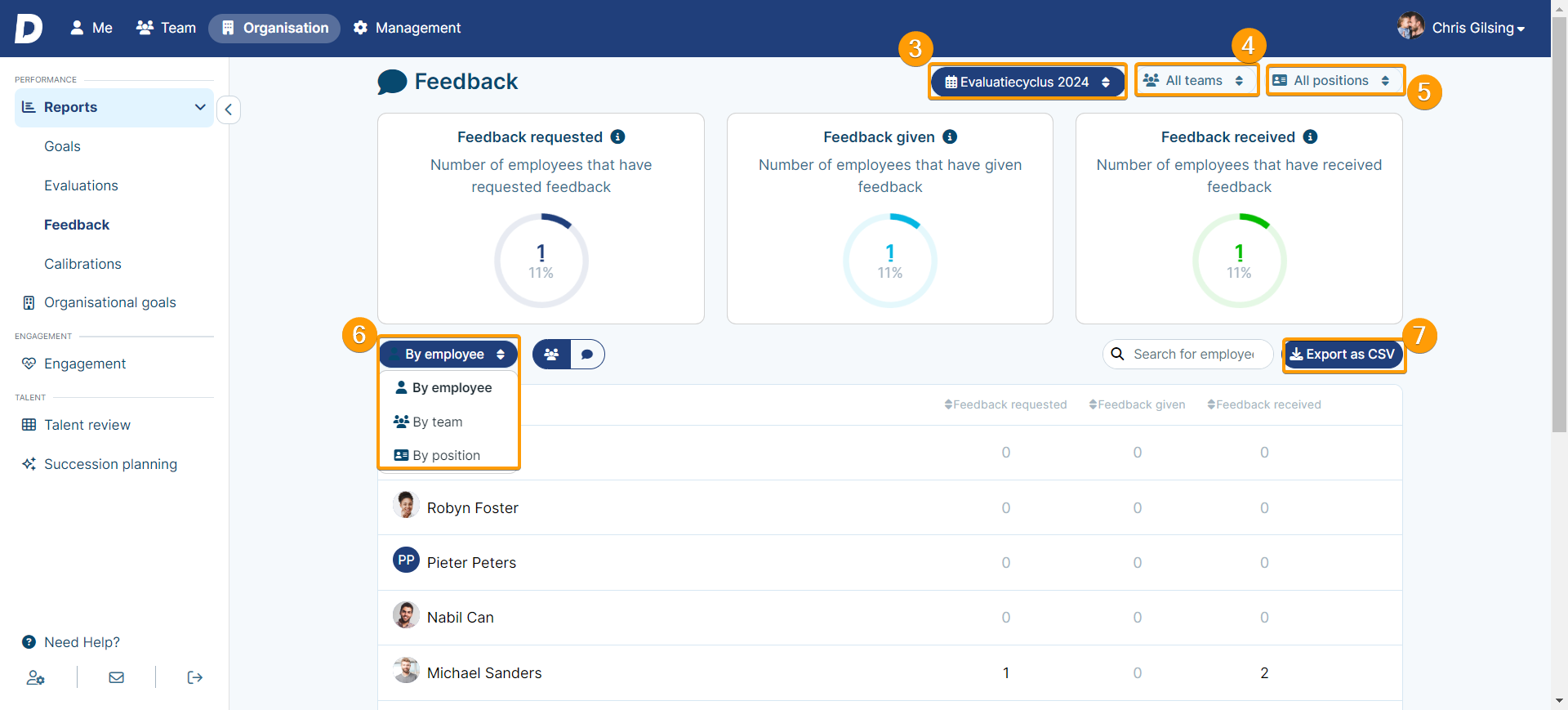Click the PP initials avatar

tap(406, 560)
